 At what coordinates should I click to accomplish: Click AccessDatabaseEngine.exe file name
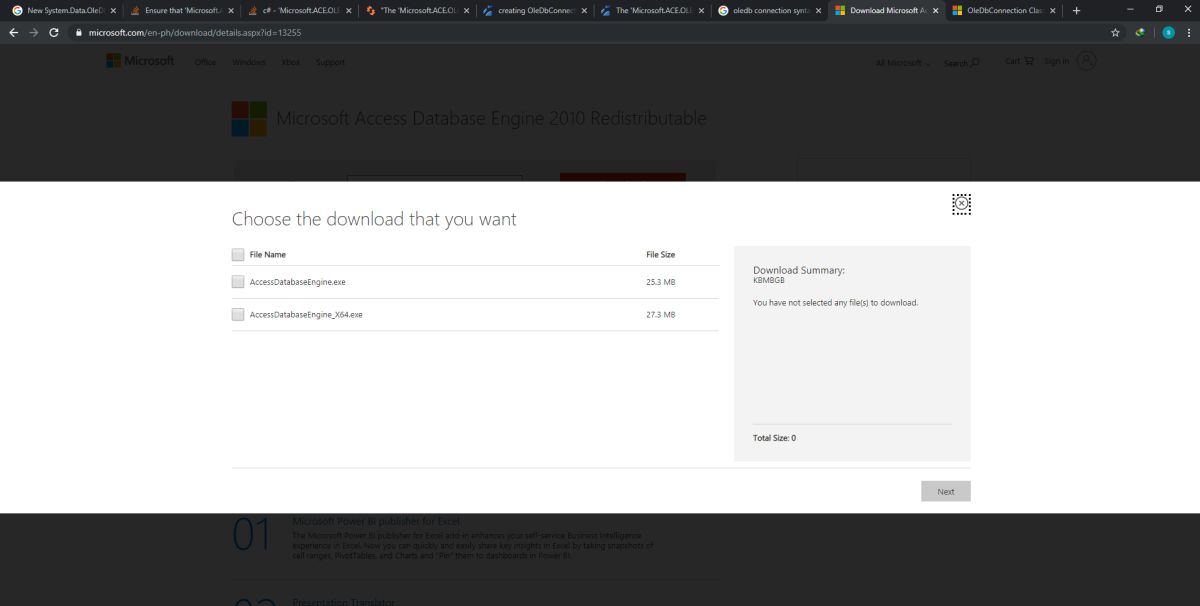(x=297, y=282)
